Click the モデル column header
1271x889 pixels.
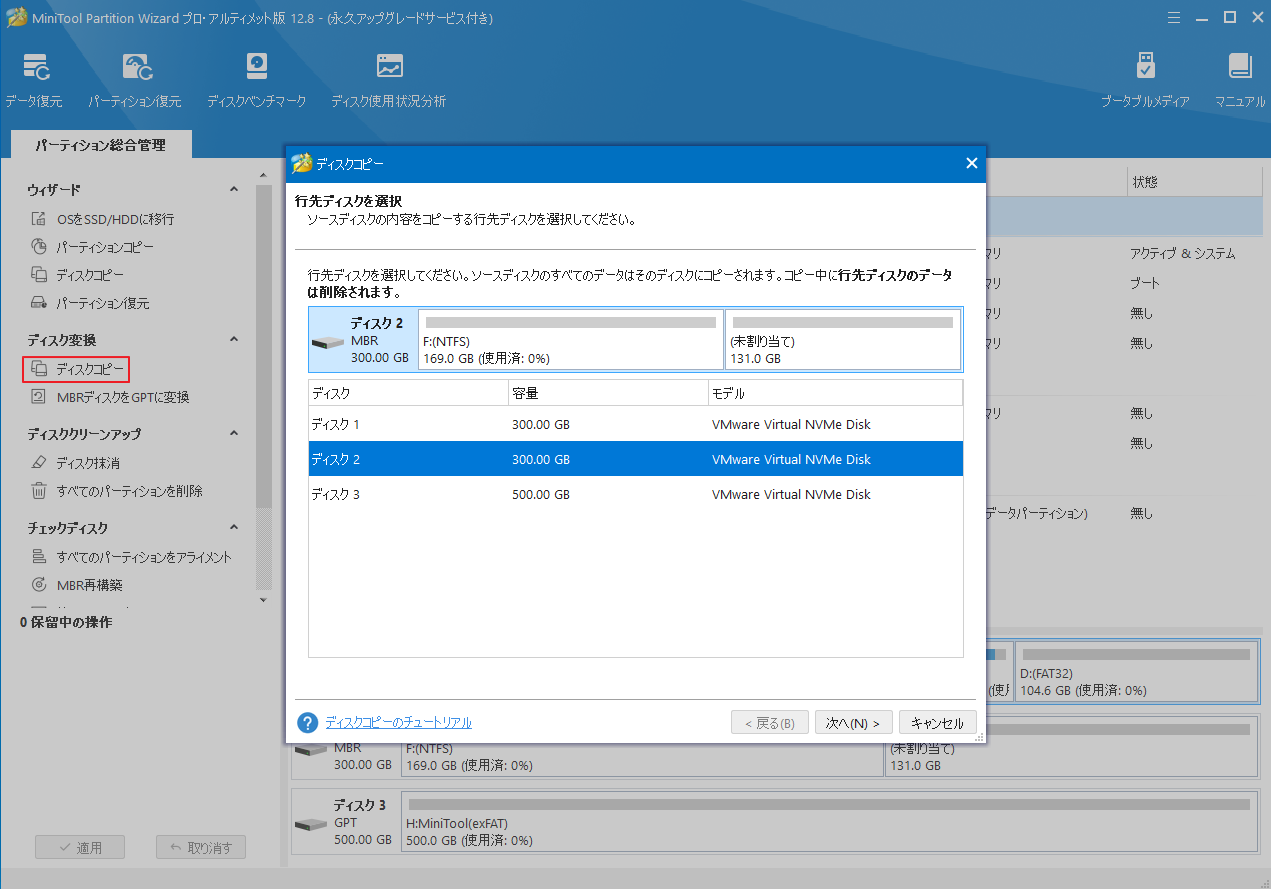pos(835,393)
